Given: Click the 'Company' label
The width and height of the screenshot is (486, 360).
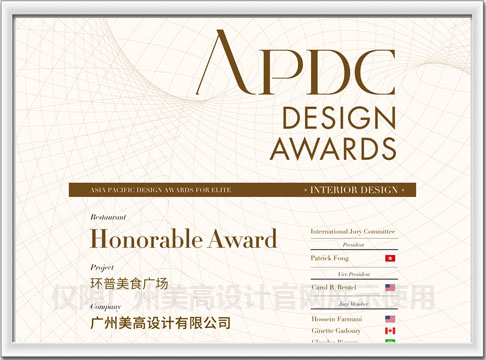Looking at the screenshot, I should click(105, 307).
